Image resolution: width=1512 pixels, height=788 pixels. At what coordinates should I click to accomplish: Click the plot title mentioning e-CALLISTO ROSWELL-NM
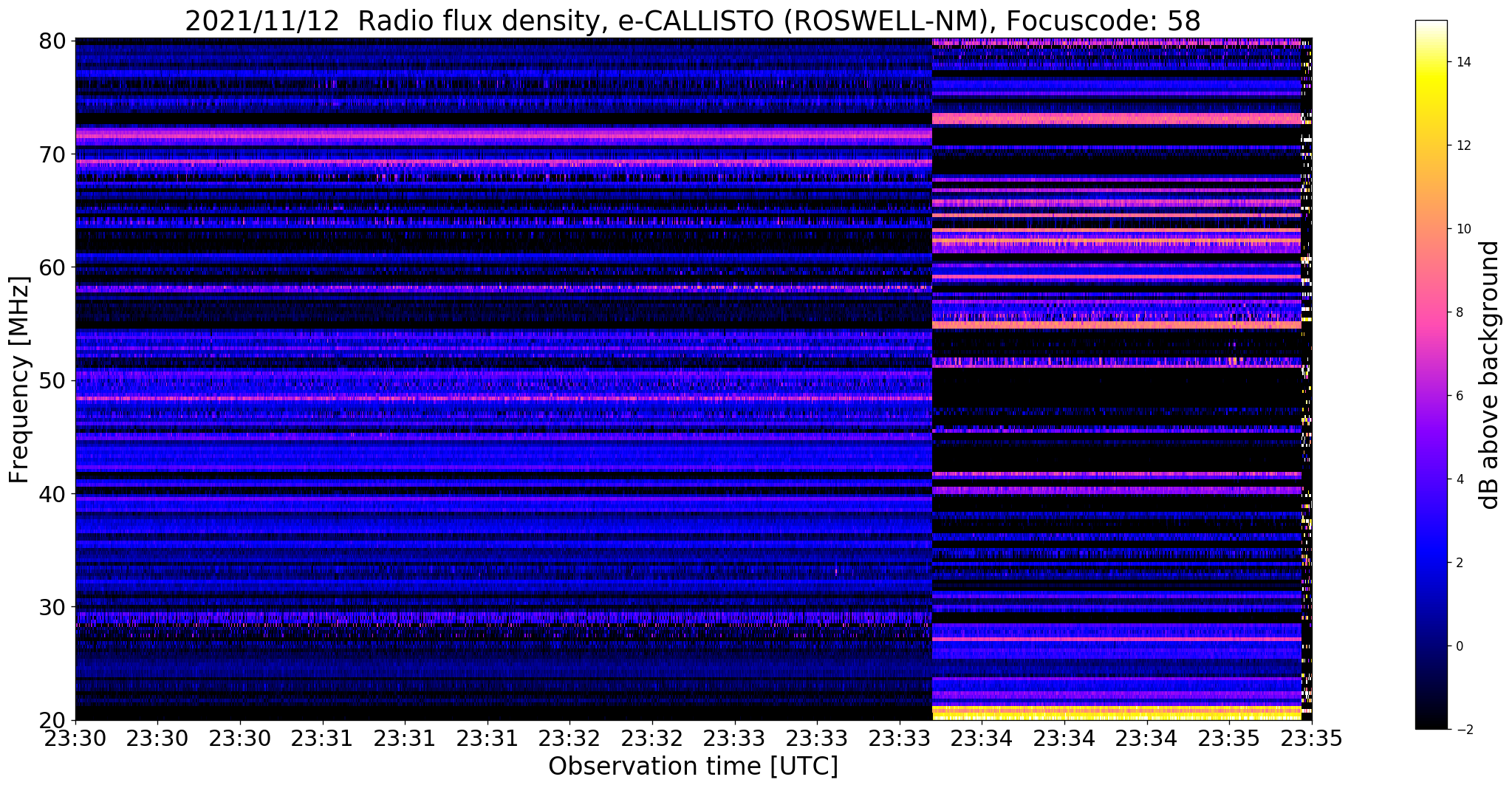click(x=692, y=21)
